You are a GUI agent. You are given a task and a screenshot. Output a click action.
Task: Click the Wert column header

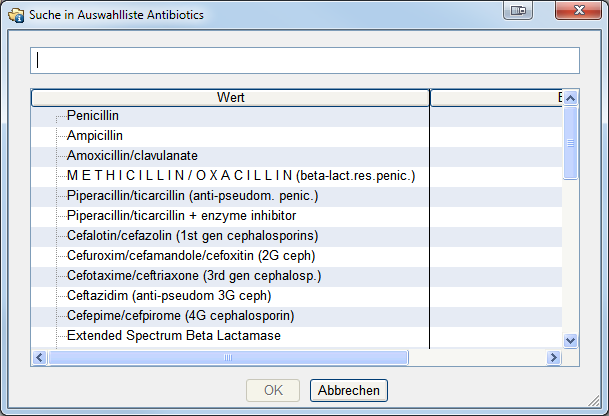pyautogui.click(x=231, y=98)
